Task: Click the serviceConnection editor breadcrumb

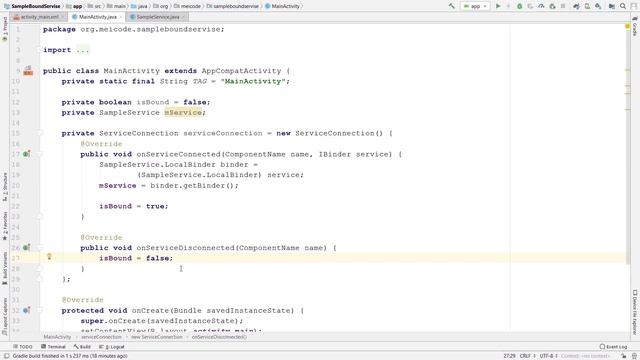Action: point(101,337)
